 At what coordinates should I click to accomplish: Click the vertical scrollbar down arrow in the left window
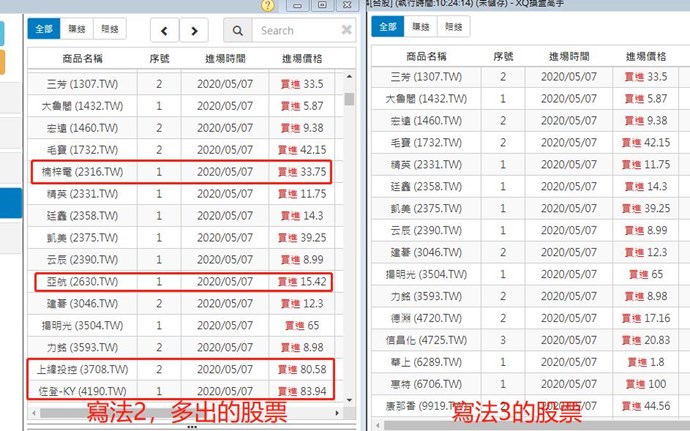pyautogui.click(x=349, y=400)
